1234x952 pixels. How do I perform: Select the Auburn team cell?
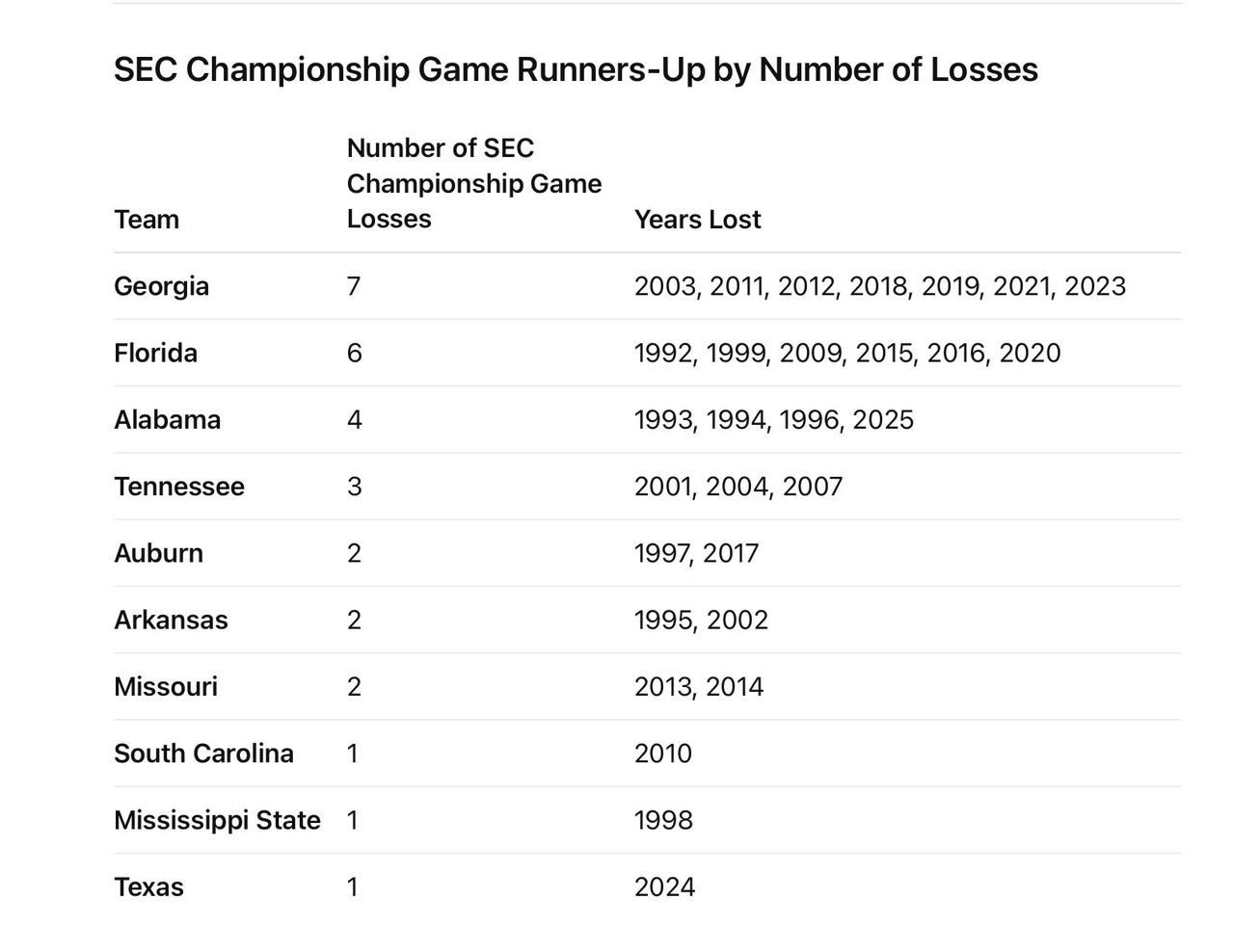pyautogui.click(x=158, y=553)
